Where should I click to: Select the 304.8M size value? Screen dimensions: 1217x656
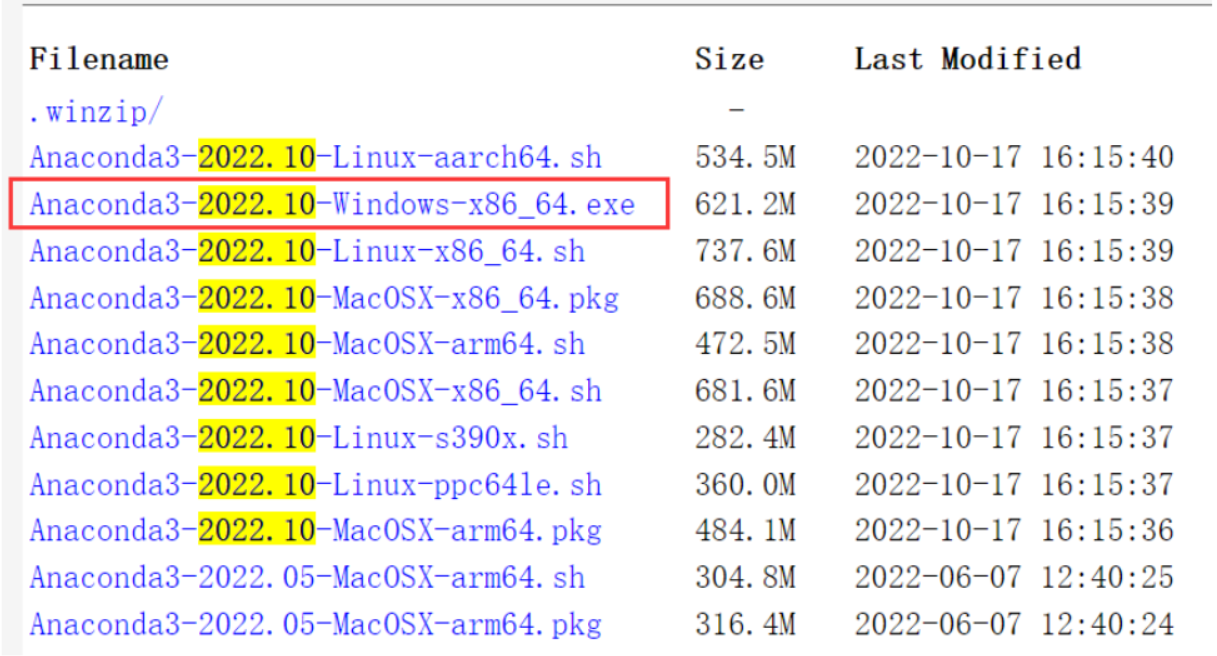click(x=745, y=578)
